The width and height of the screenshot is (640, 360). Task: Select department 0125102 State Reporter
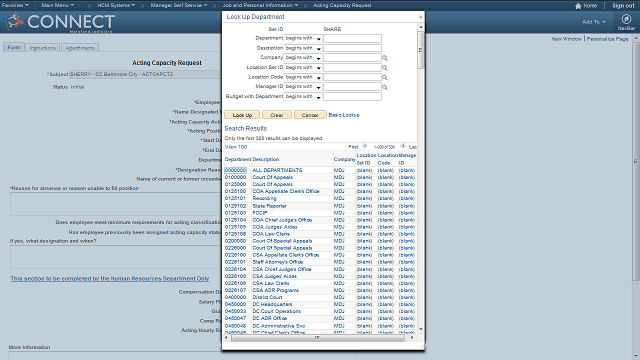click(x=236, y=206)
